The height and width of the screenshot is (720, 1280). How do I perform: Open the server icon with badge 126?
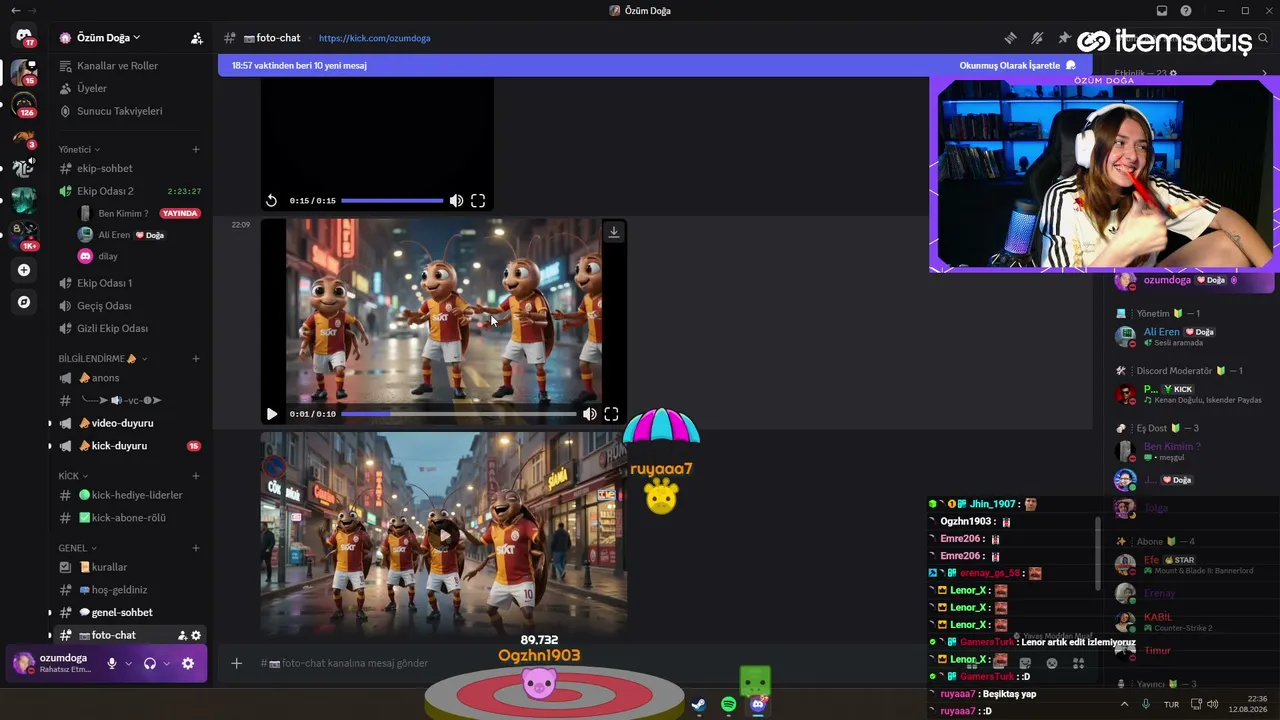coord(24,104)
